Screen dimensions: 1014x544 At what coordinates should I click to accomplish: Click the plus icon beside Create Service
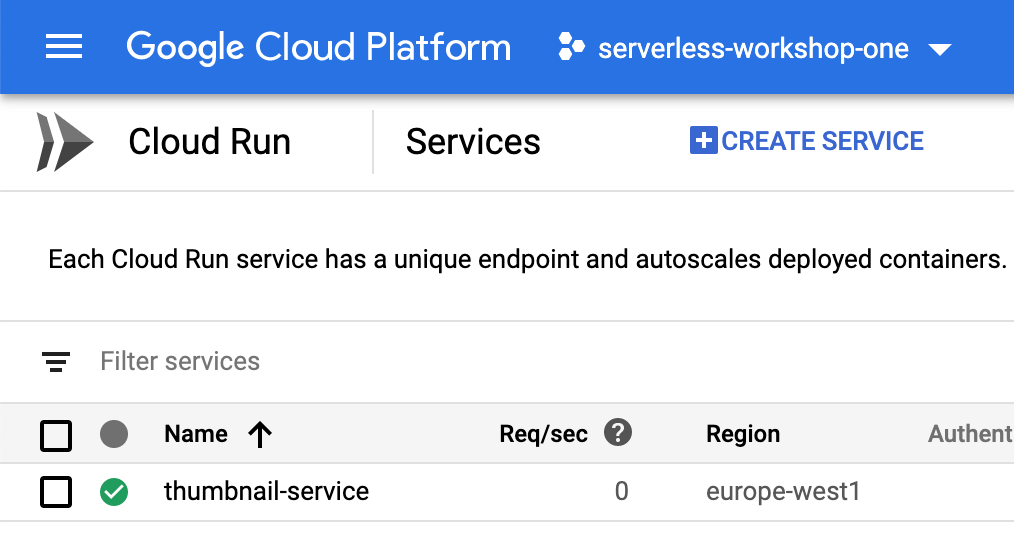(703, 141)
